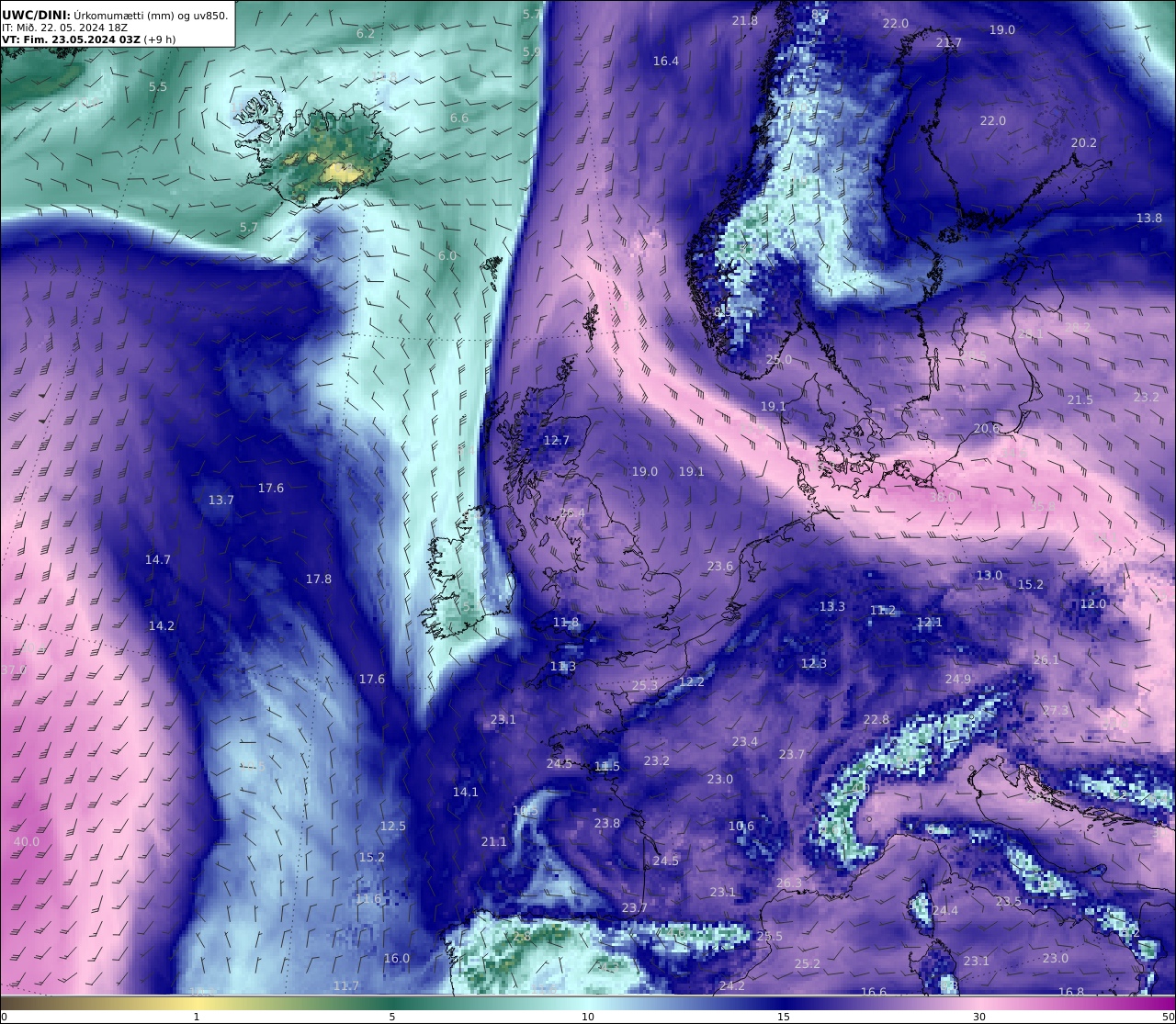
Task: Click the value 23.5 over Italy
Action: [1009, 901]
